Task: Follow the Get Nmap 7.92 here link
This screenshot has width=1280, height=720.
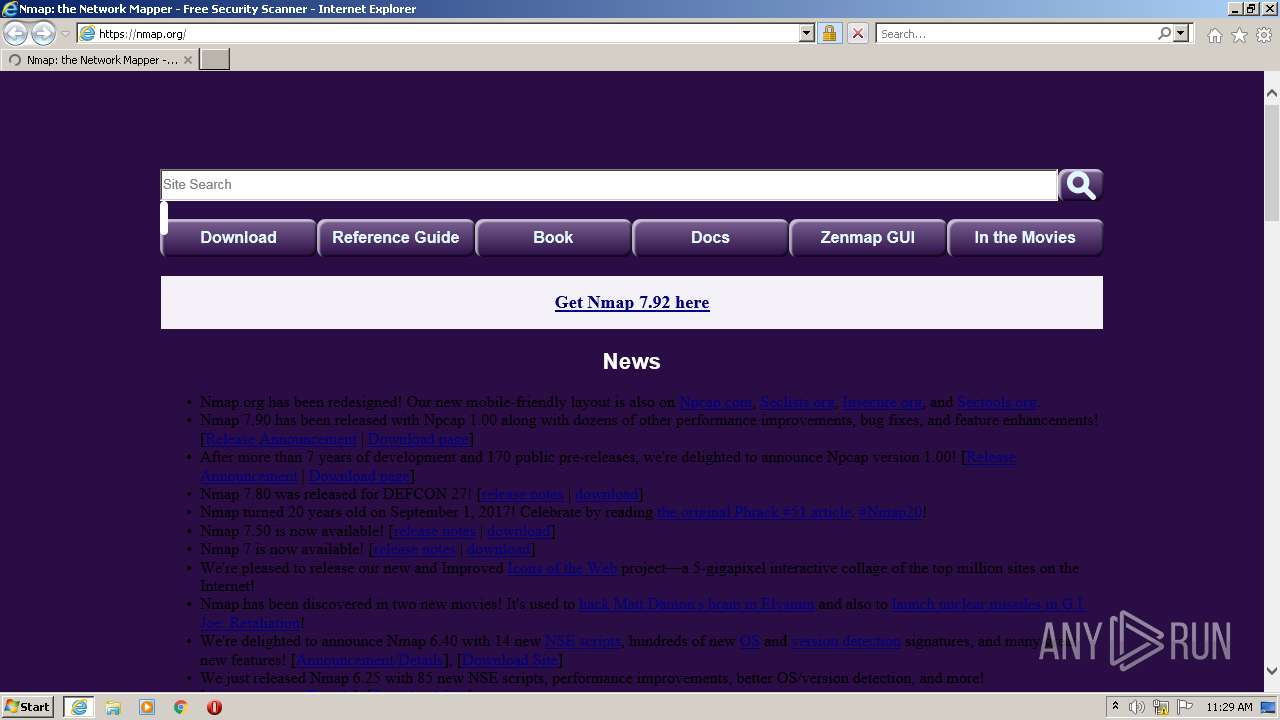Action: tap(632, 302)
